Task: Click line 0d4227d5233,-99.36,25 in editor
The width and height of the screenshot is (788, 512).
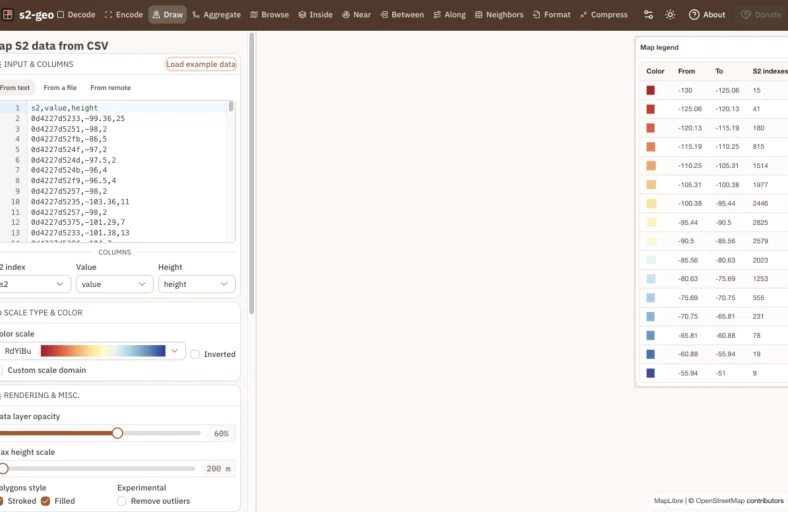Action: [78, 118]
